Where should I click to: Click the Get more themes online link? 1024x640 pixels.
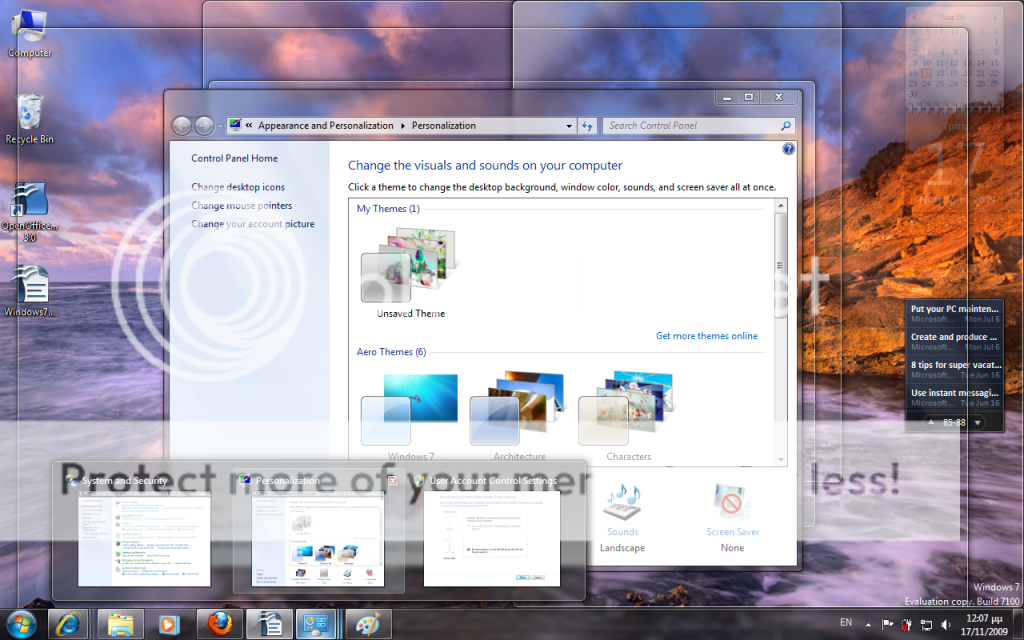706,336
